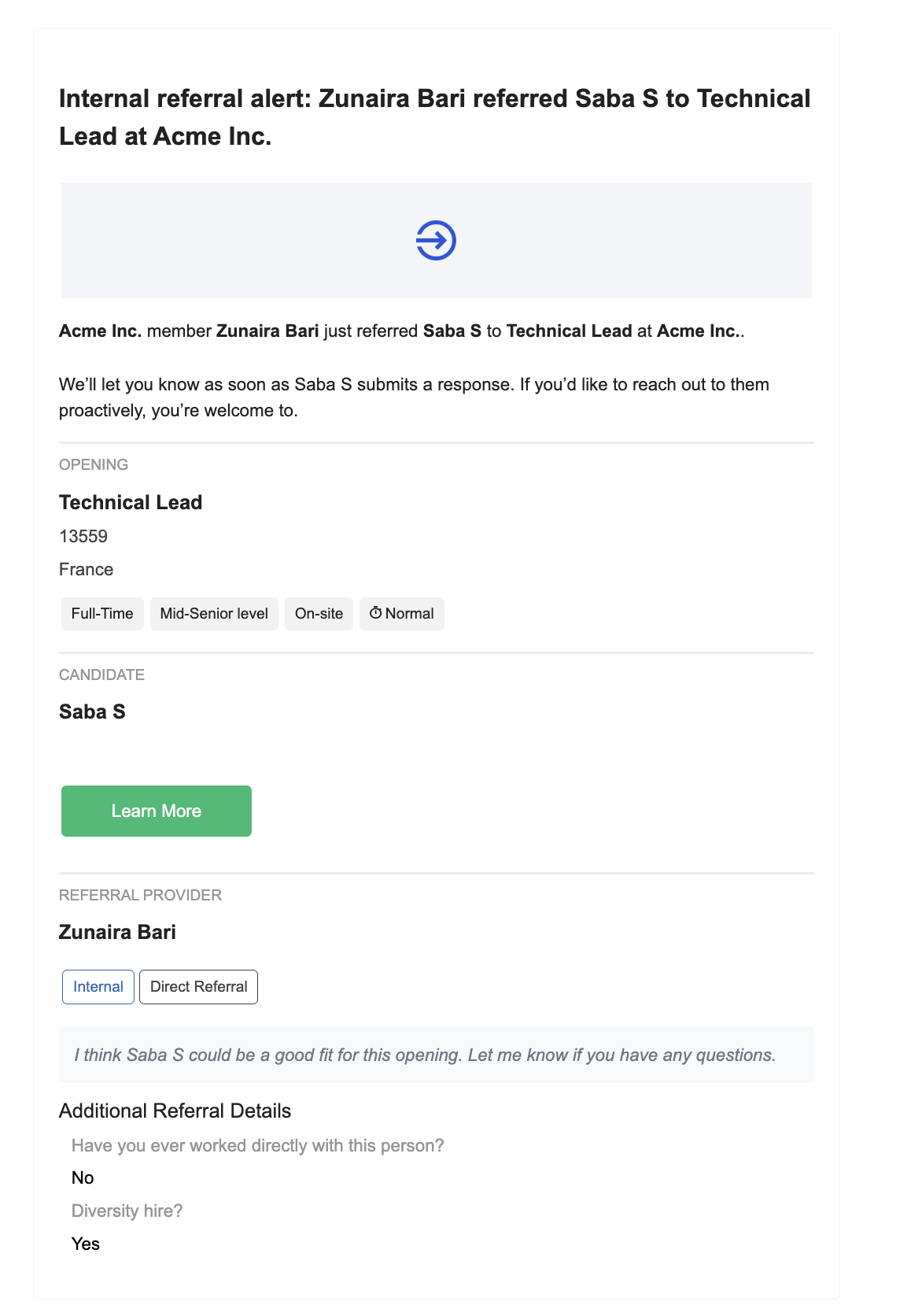Click the France location text
Image resolution: width=922 pixels, height=1316 pixels.
(x=87, y=569)
